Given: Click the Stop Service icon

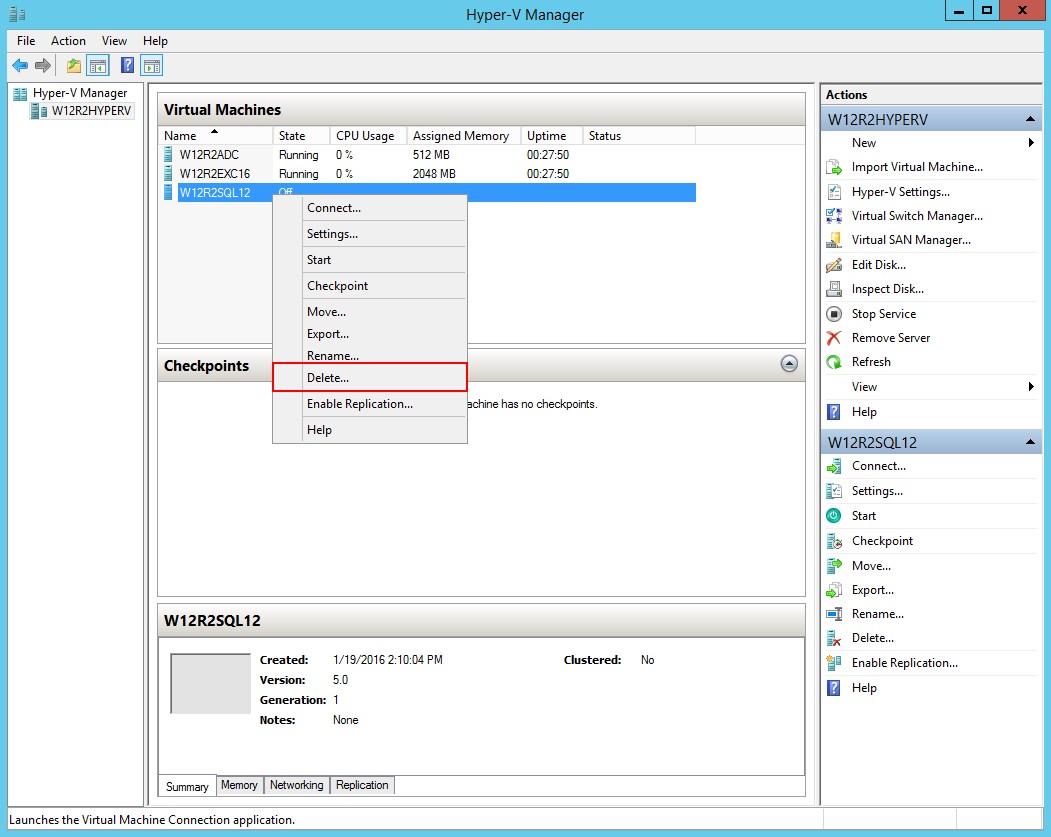Looking at the screenshot, I should (x=834, y=314).
